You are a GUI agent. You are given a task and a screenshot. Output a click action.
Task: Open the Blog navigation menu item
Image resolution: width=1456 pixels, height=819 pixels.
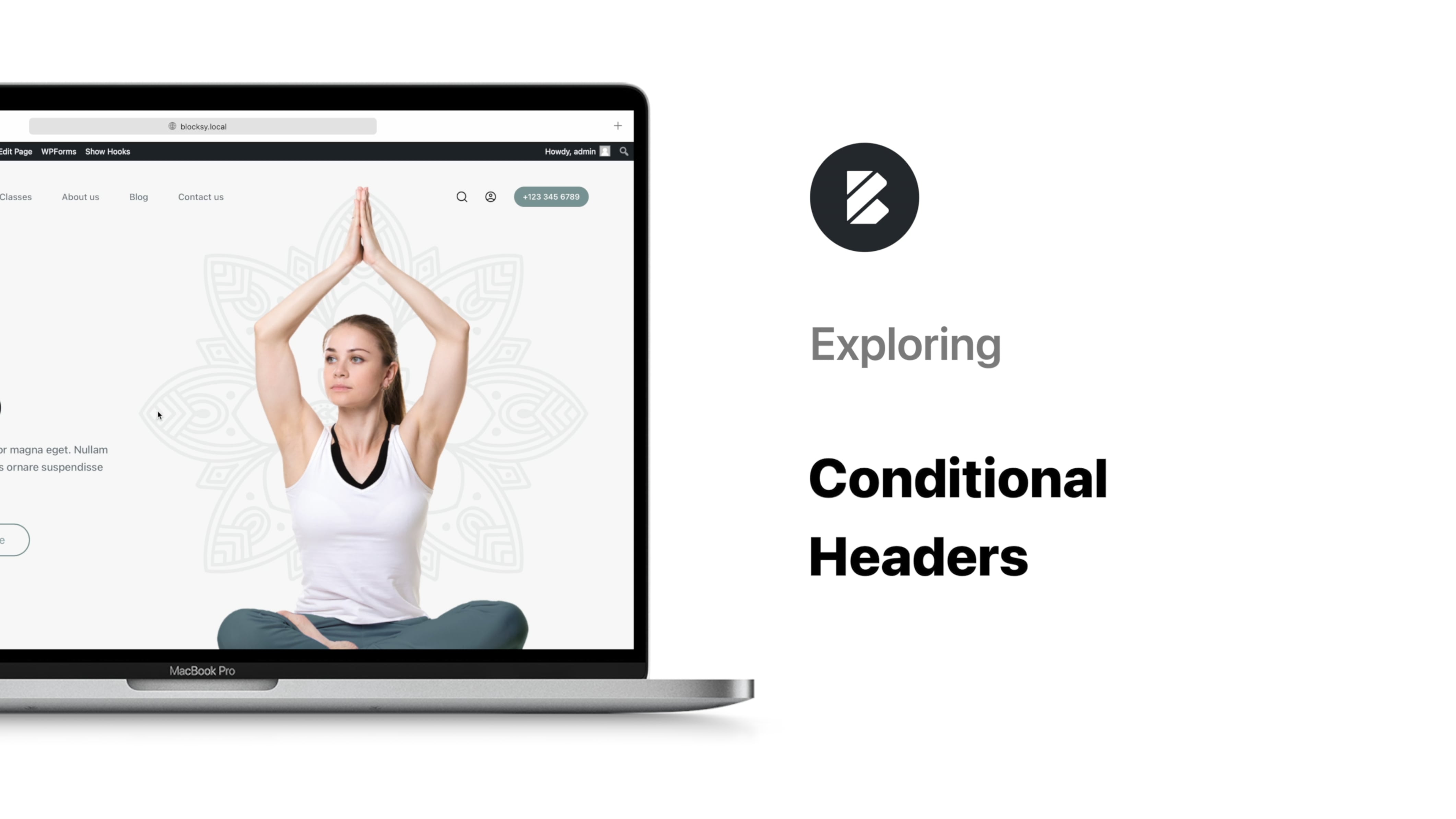(x=138, y=197)
